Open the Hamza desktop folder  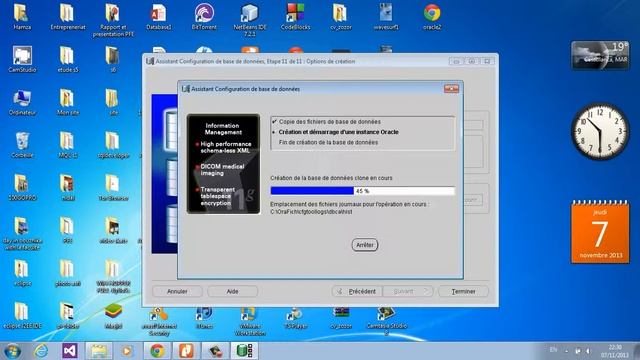(x=22, y=17)
